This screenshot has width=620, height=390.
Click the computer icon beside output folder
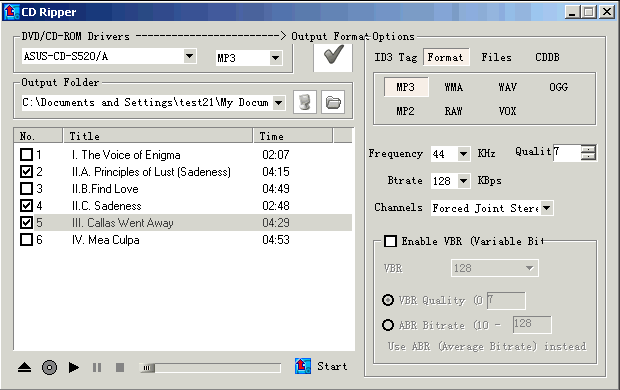coord(305,102)
